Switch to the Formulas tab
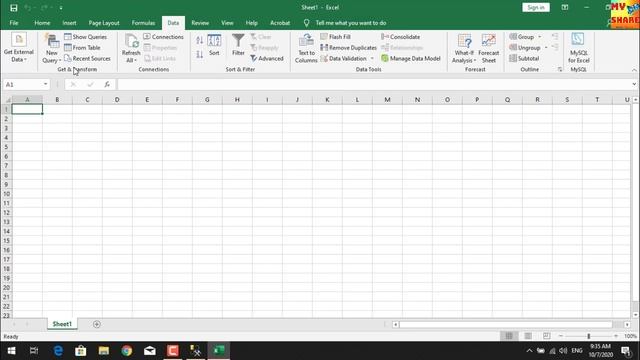Image resolution: width=640 pixels, height=360 pixels. (143, 23)
